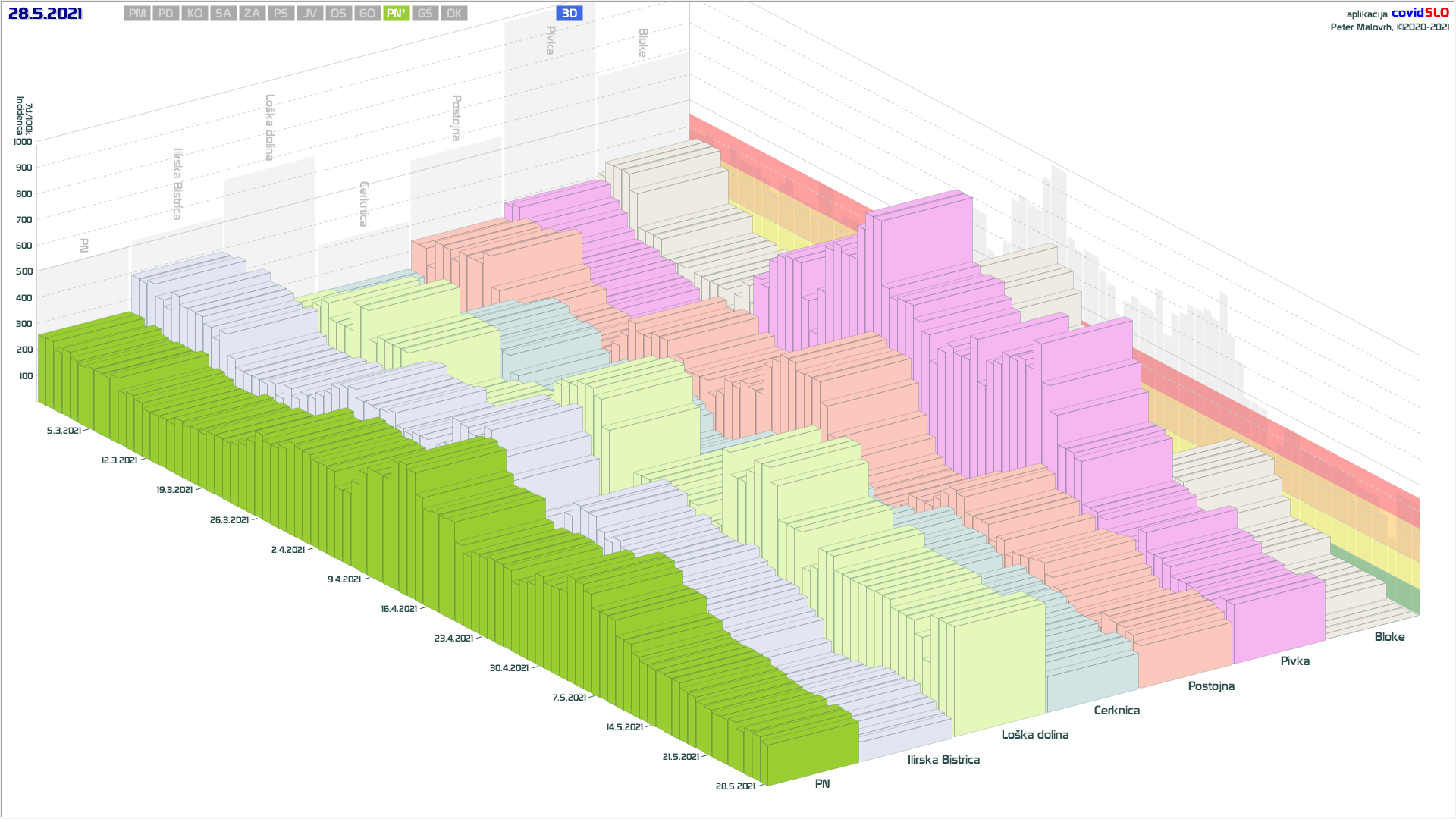Click the 28.5.2021 date heading
The image size is (1456, 819).
pos(45,14)
